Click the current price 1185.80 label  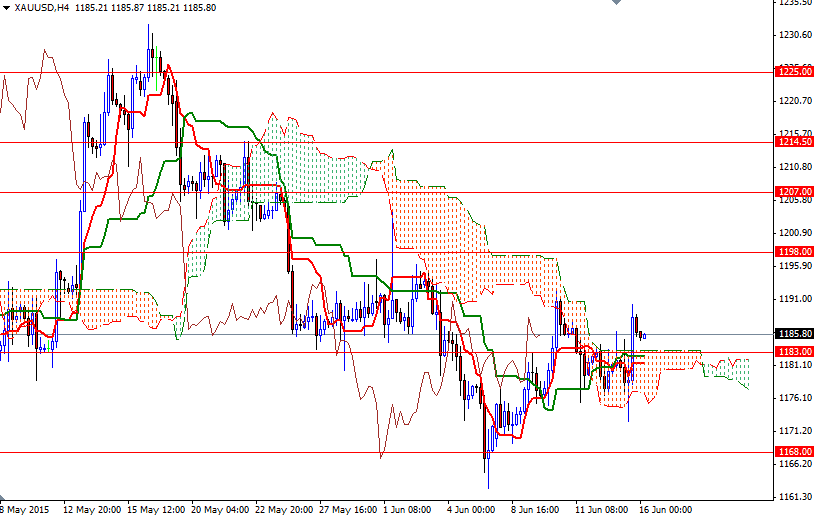coord(793,334)
